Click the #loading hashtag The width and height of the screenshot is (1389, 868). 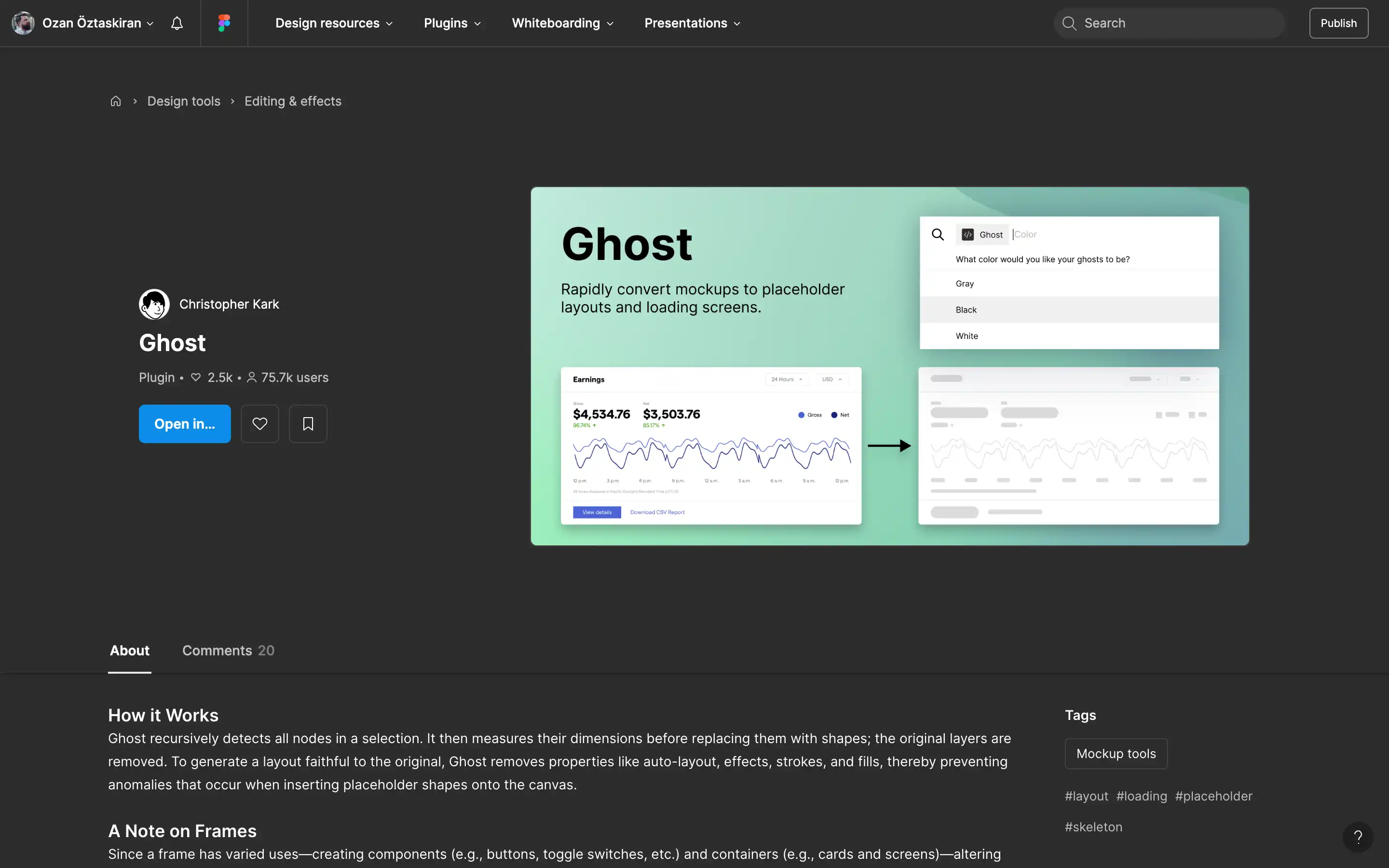pyautogui.click(x=1142, y=796)
